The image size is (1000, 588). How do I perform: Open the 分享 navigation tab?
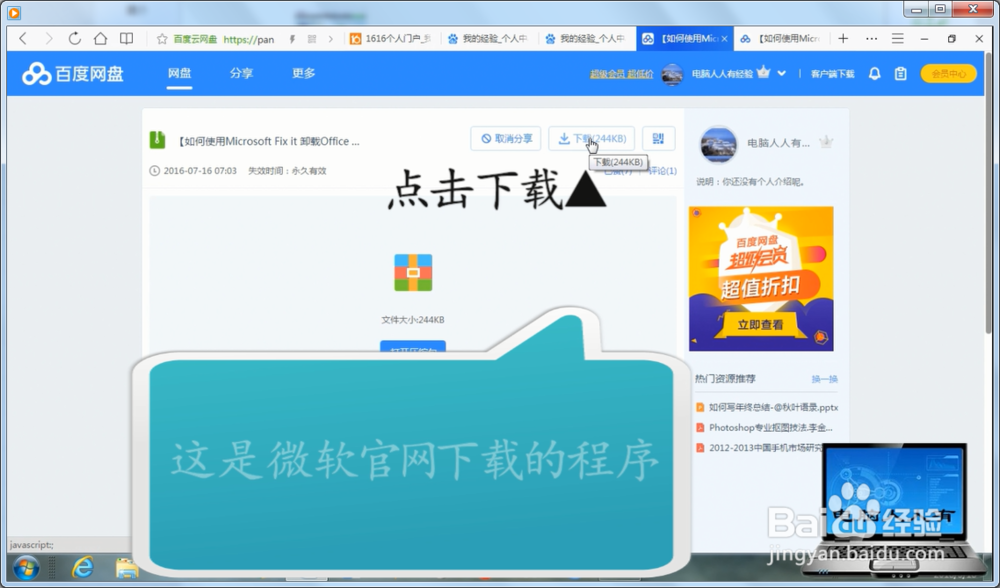(241, 73)
